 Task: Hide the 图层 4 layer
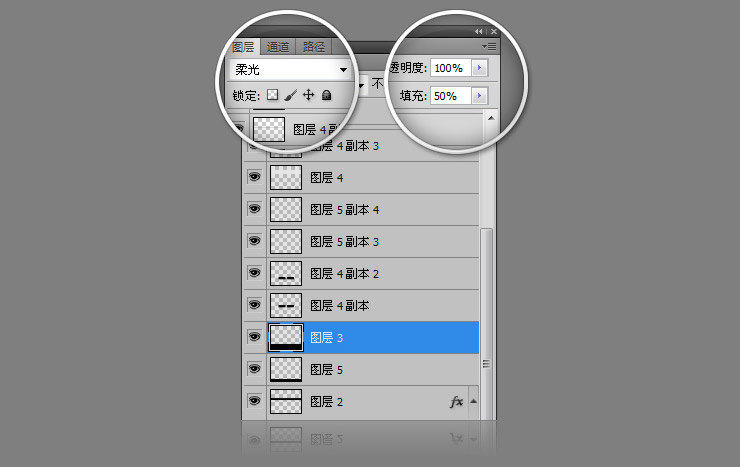[x=254, y=177]
